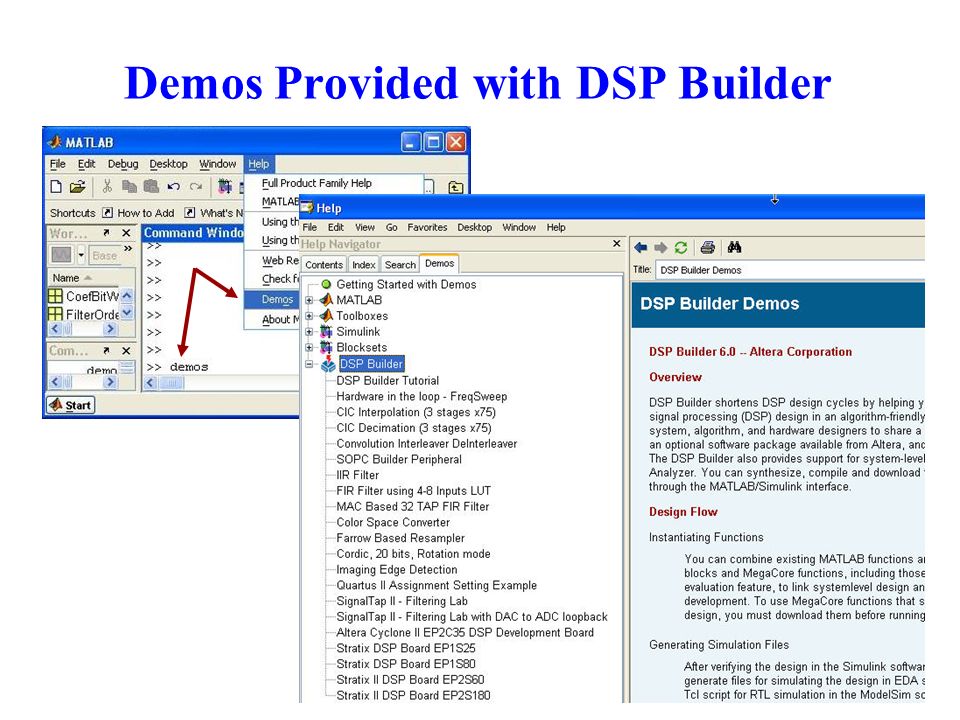Viewport: 960px width, 720px height.
Task: Click the Print icon in Help browser
Action: [x=708, y=247]
